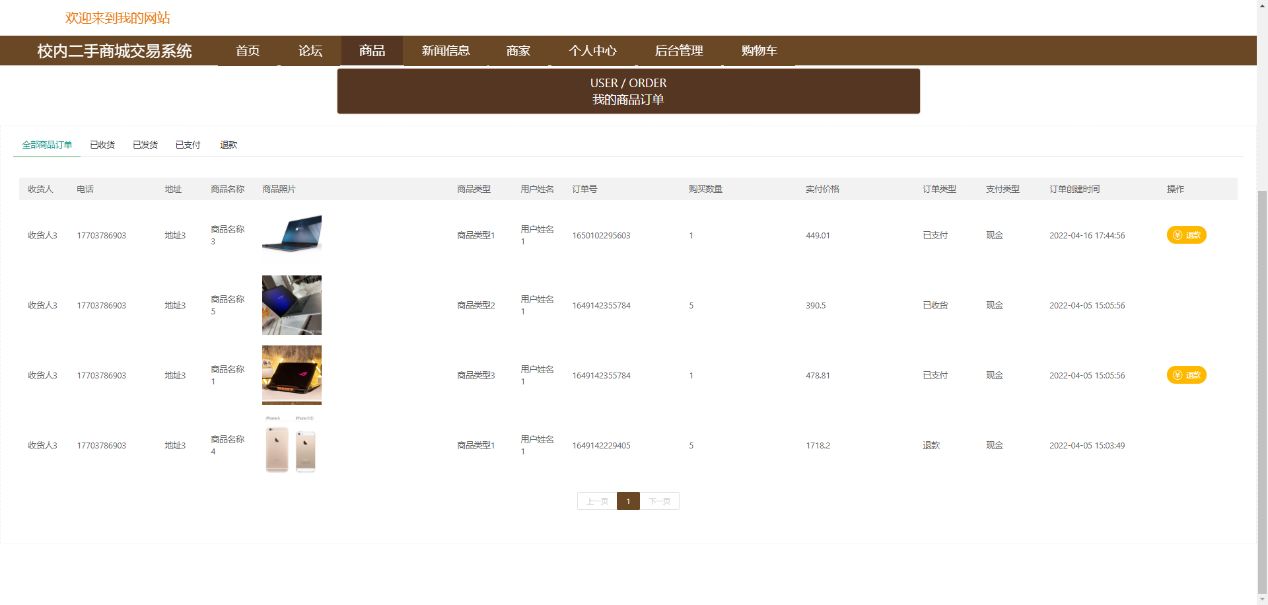
Task: Open the product photo for 商品名称5
Action: (292, 305)
